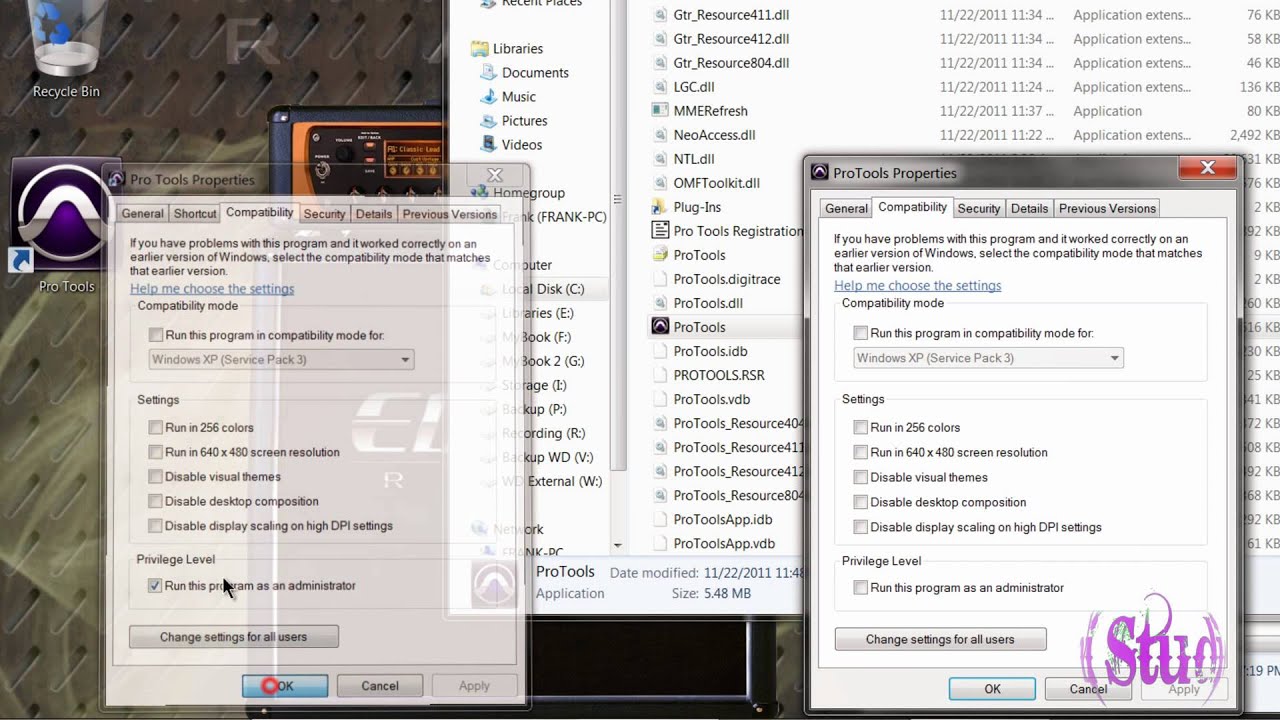Select ProTools.dll file icon

point(660,303)
